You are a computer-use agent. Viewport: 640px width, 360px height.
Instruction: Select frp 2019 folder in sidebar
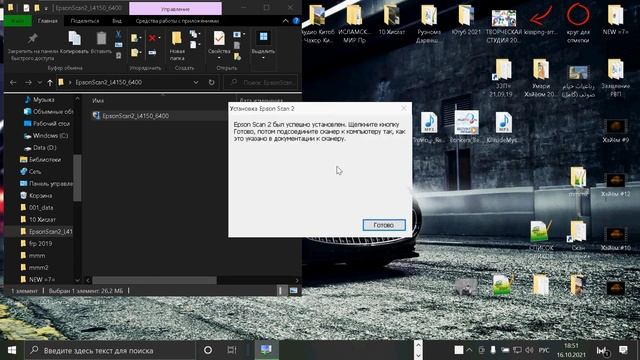40,244
